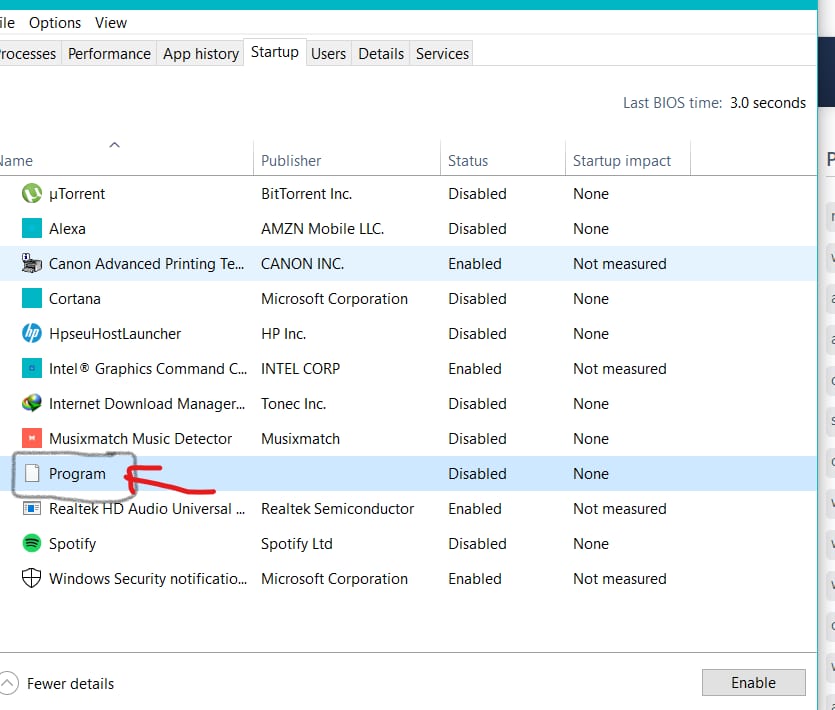Click the Musixmatch red icon
835x710 pixels.
click(31, 438)
